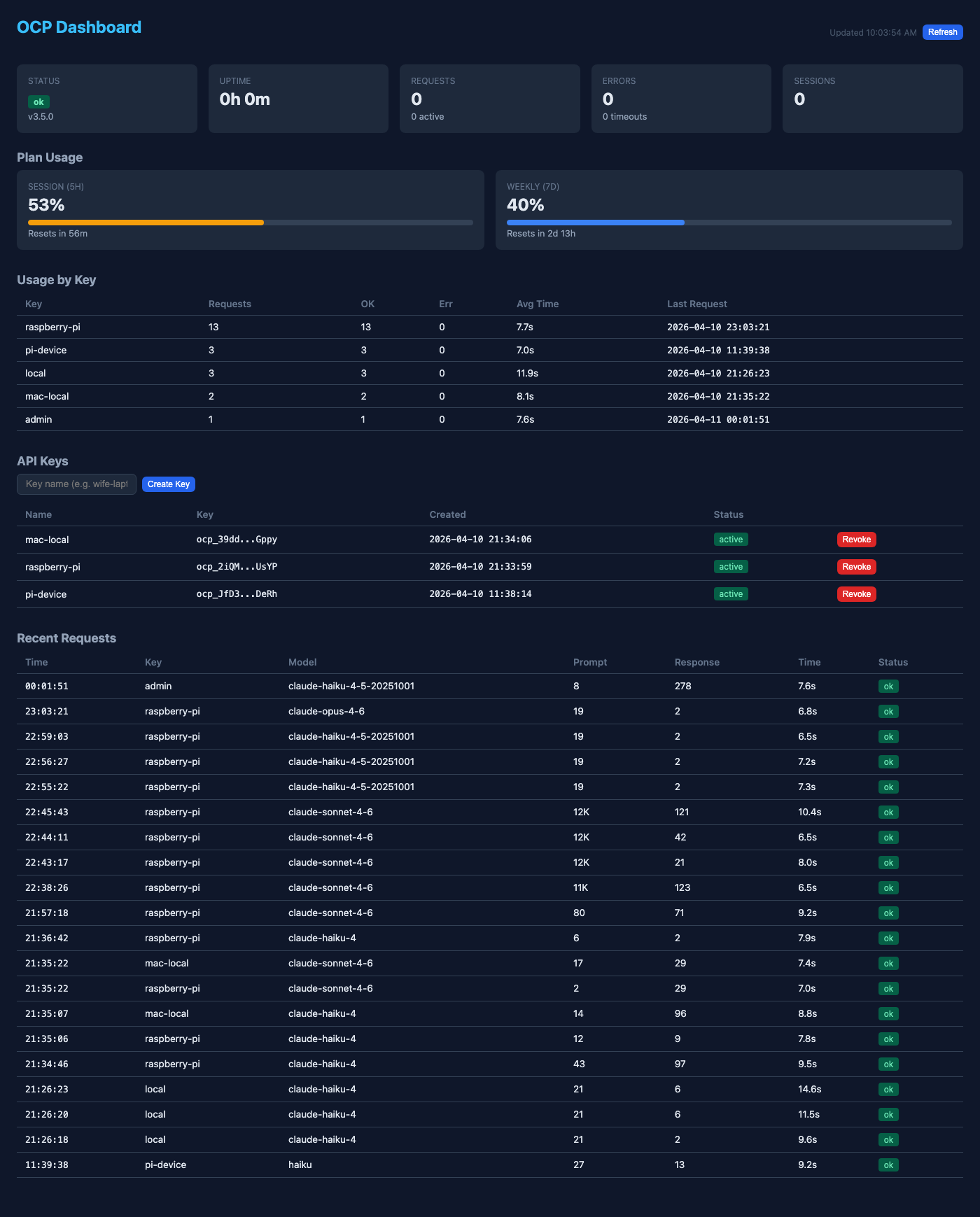Screen dimensions: 980x1217
Task: Click the 14.6s time value
Action: click(809, 1090)
